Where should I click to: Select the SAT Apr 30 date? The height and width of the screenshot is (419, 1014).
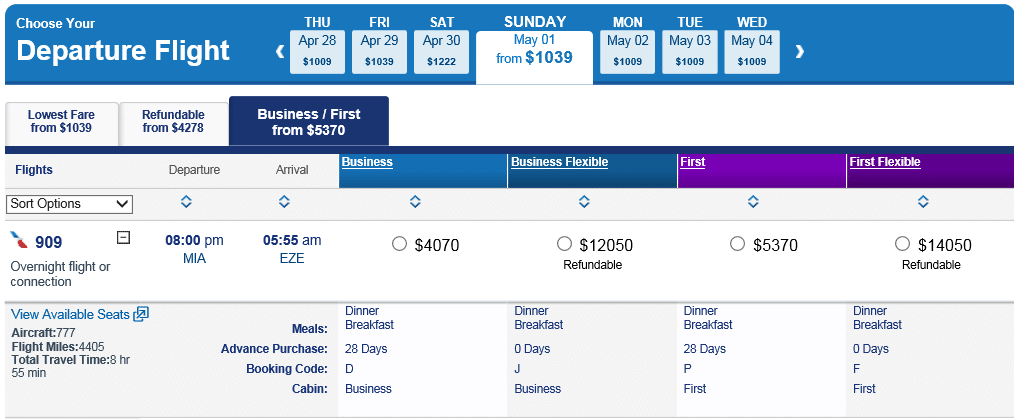click(x=441, y=51)
